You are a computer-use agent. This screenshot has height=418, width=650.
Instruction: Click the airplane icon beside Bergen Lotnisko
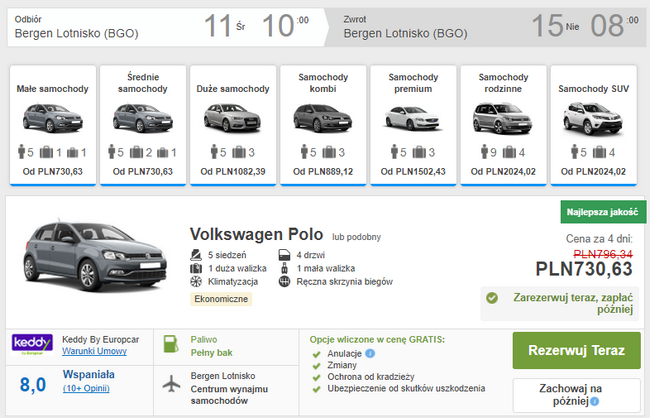click(172, 384)
